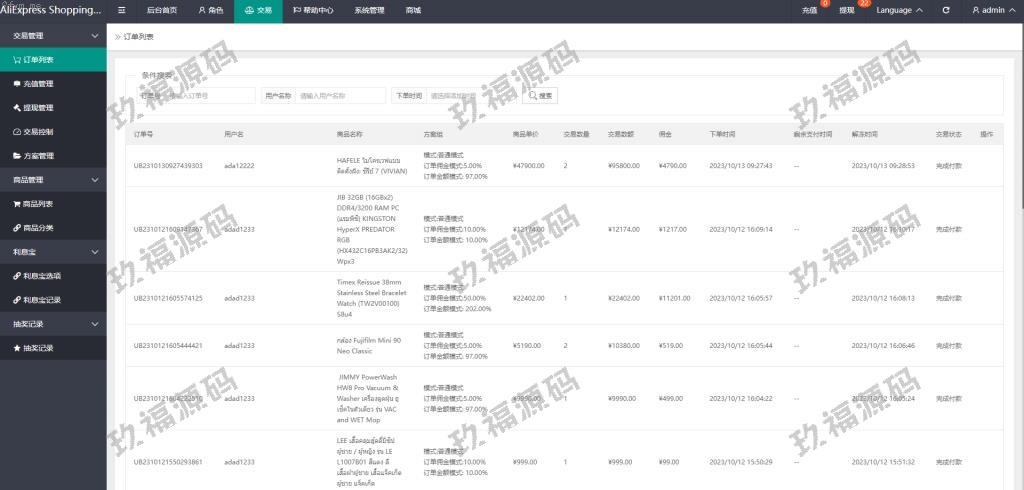Switch to the 角色 top menu

coord(210,10)
